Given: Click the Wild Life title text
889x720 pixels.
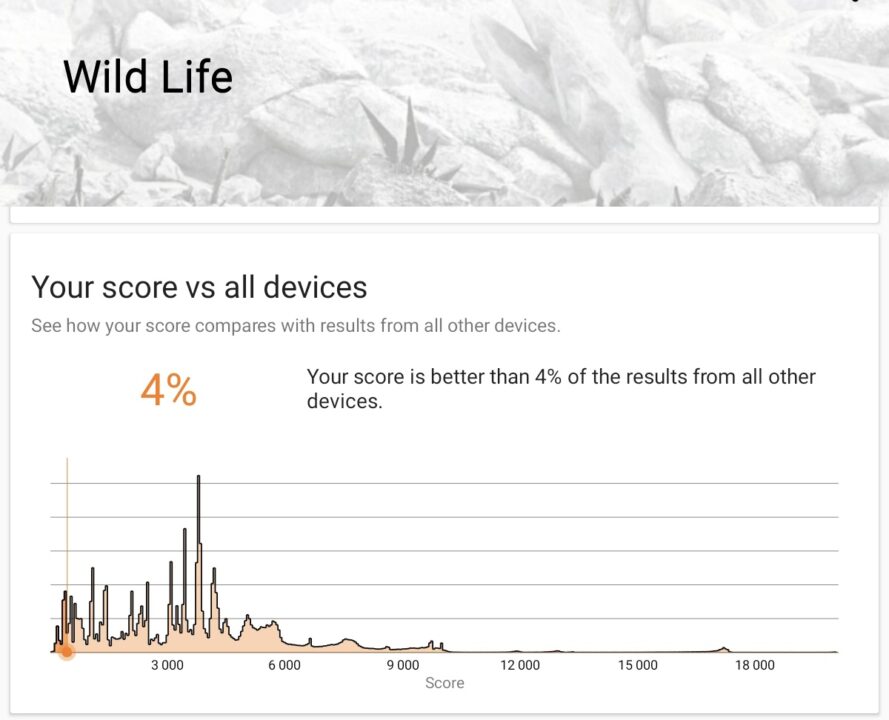Looking at the screenshot, I should point(148,77).
